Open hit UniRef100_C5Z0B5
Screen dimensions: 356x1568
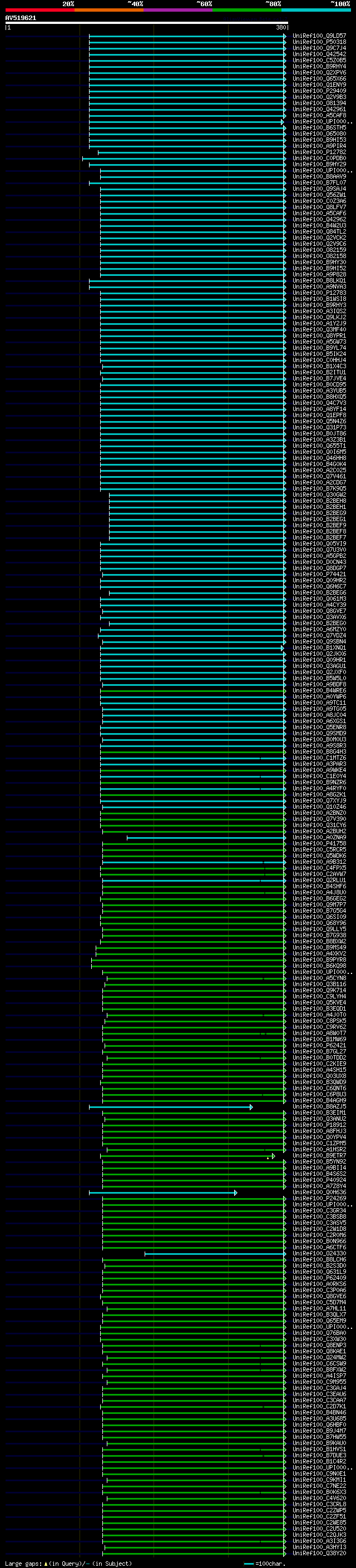point(319,60)
